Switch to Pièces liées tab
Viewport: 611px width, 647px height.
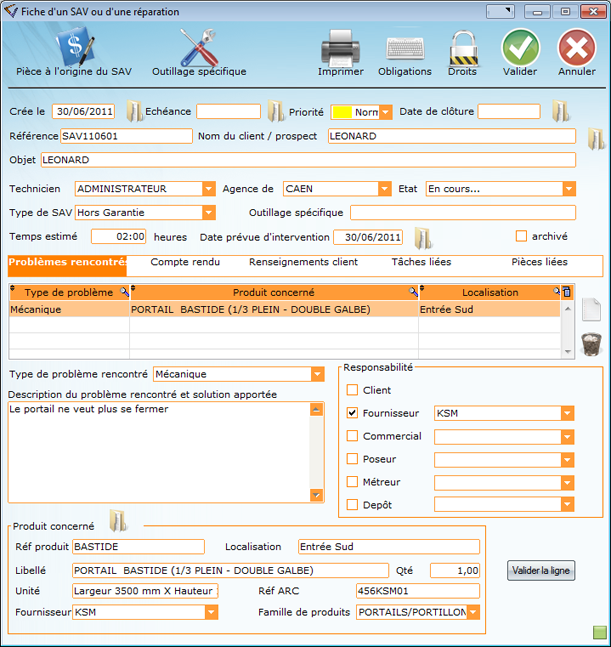(539, 262)
